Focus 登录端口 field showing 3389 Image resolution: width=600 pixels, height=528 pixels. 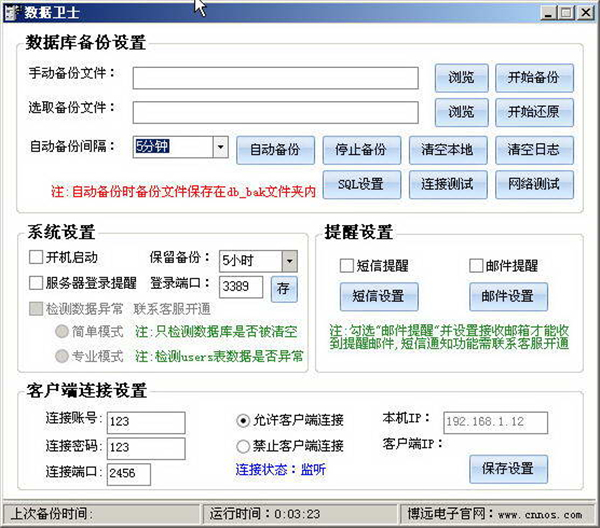click(x=241, y=287)
